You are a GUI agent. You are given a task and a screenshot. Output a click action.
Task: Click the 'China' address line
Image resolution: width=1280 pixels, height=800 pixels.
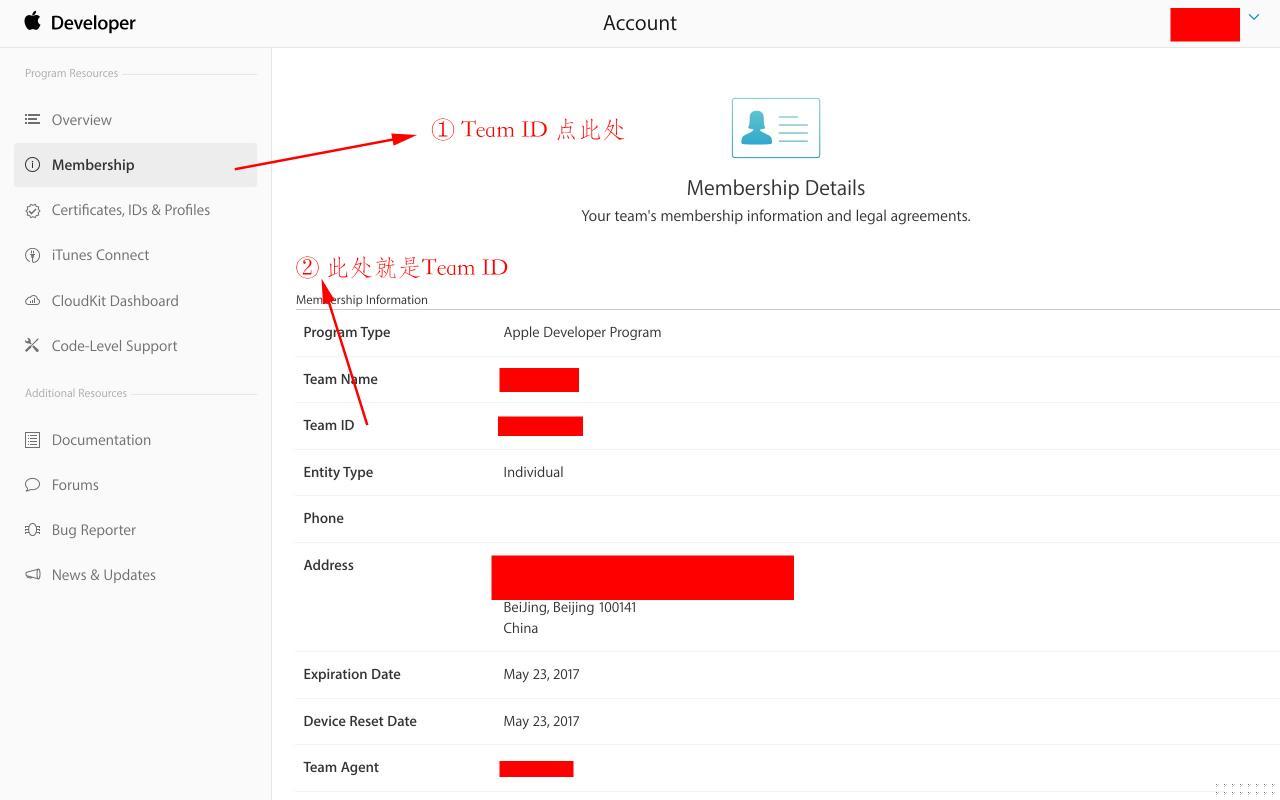[521, 628]
